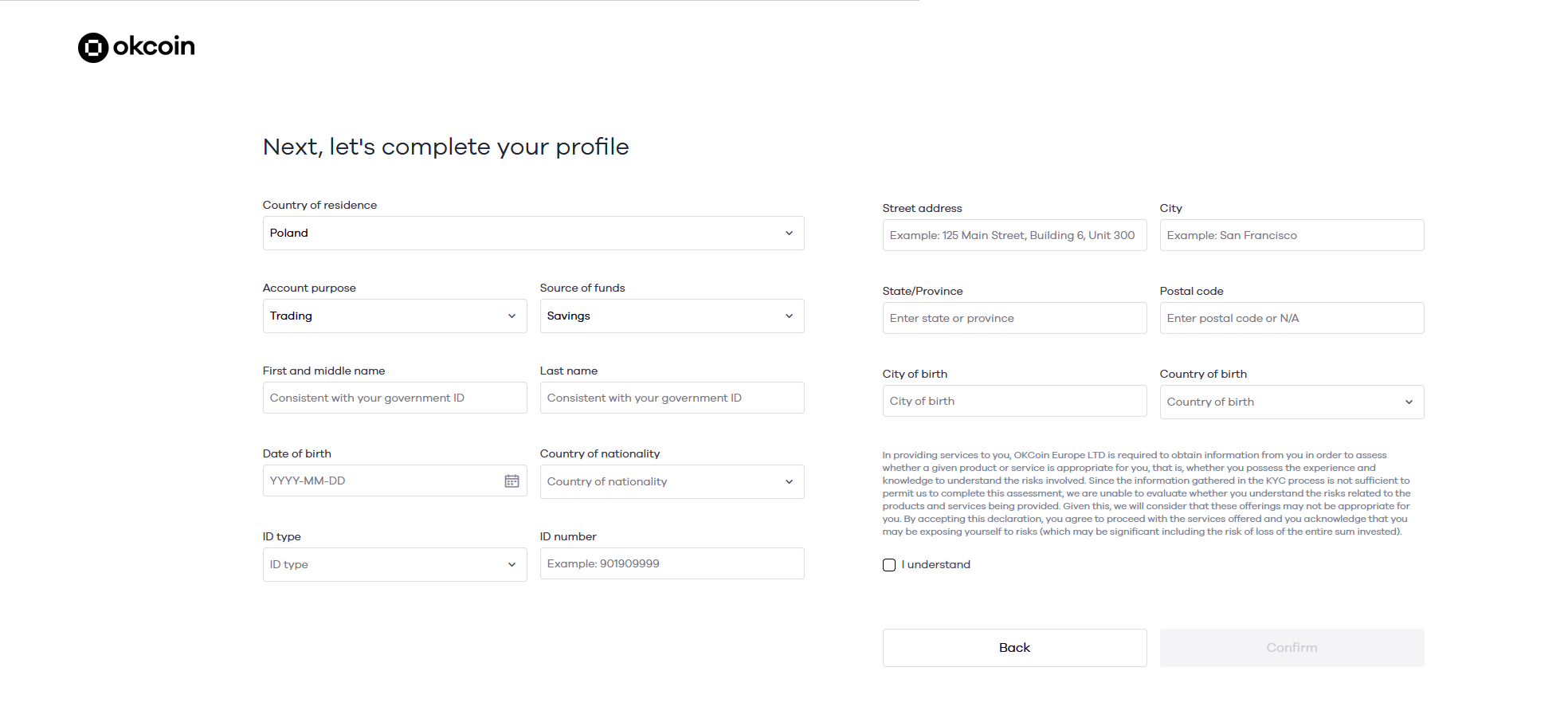Focus the City input field
The image size is (1568, 722).
(1292, 236)
